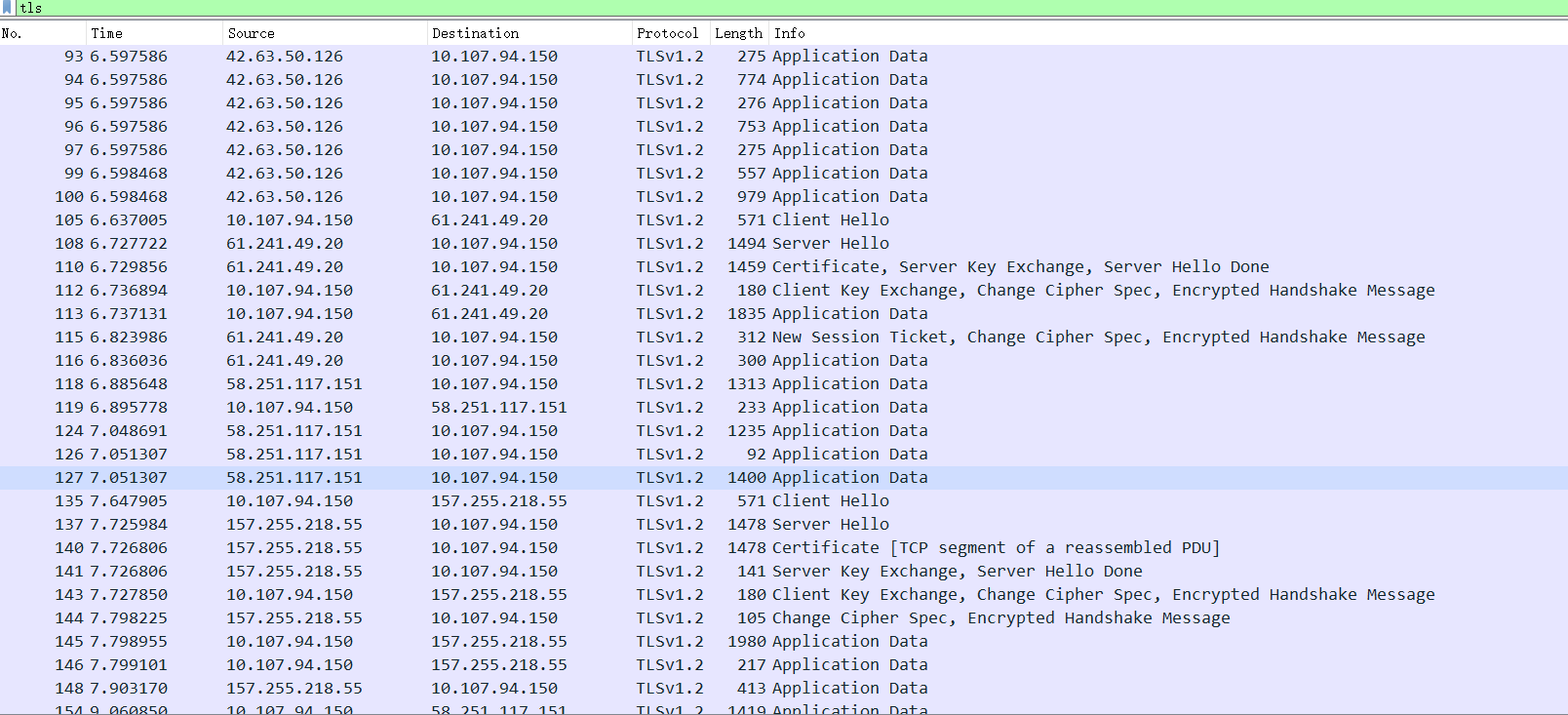The height and width of the screenshot is (715, 1568).
Task: Select packet 112 Client Key Exchange row
Action: pyautogui.click(x=784, y=291)
